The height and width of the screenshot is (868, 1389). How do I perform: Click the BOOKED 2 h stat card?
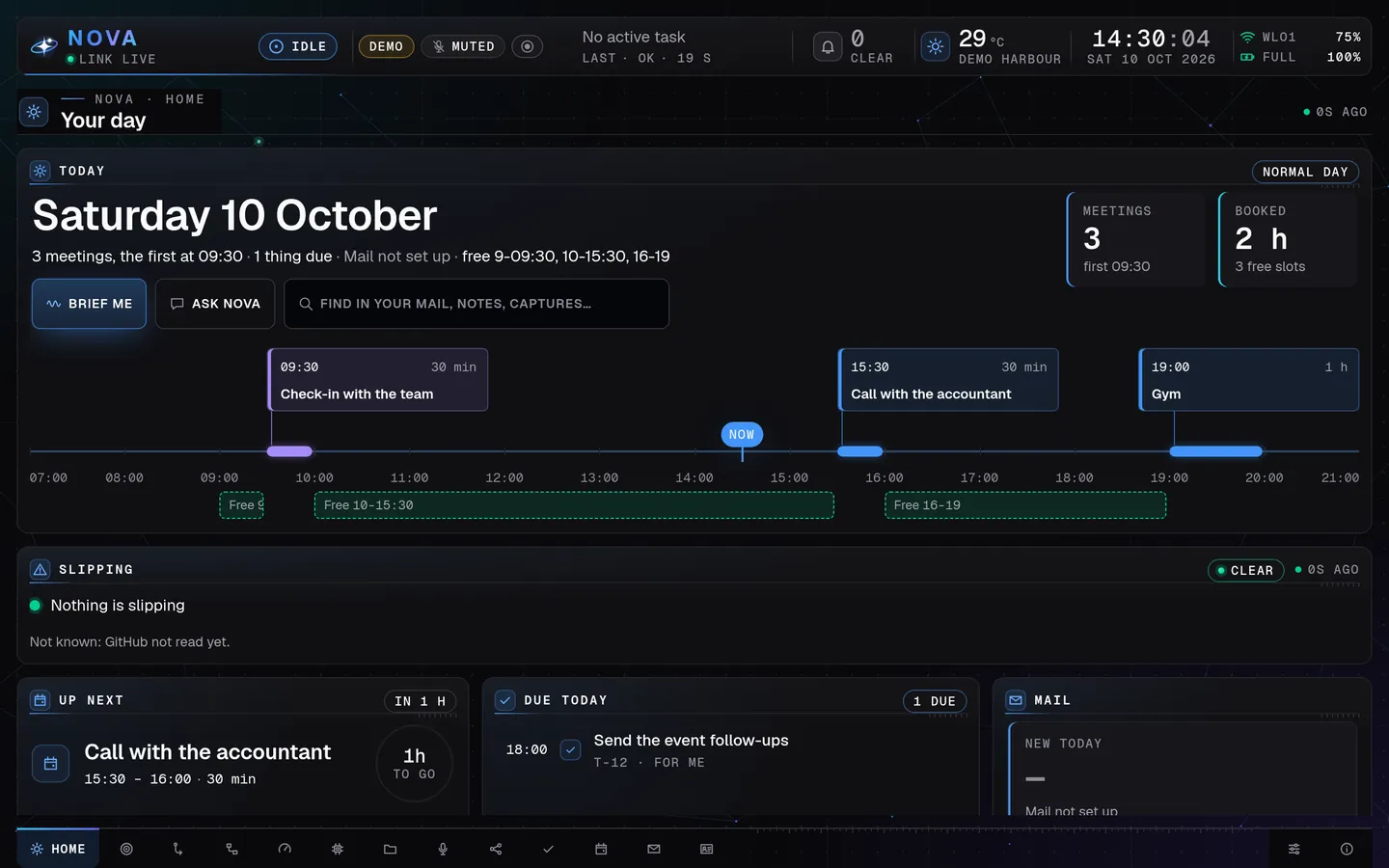(x=1288, y=239)
